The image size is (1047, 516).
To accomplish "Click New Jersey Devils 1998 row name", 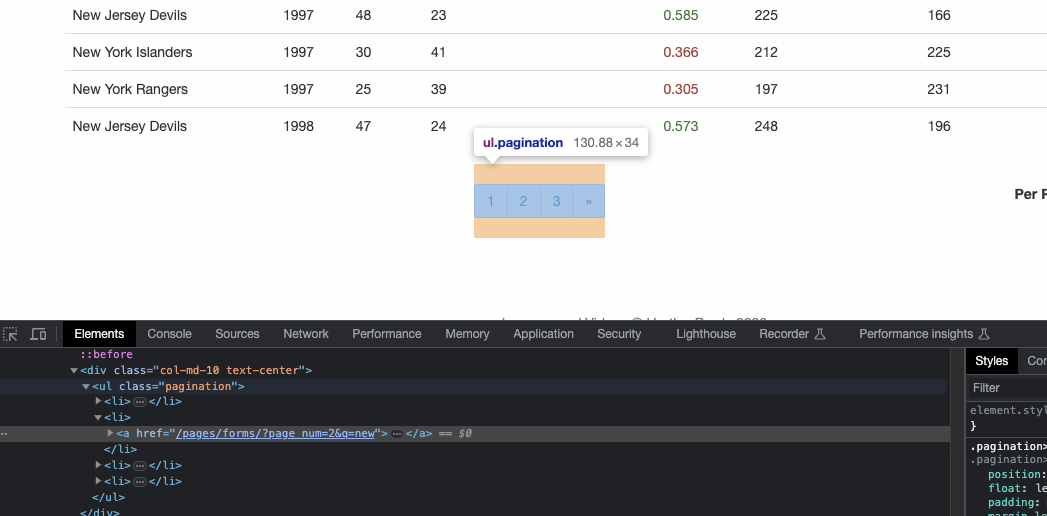I will (130, 126).
